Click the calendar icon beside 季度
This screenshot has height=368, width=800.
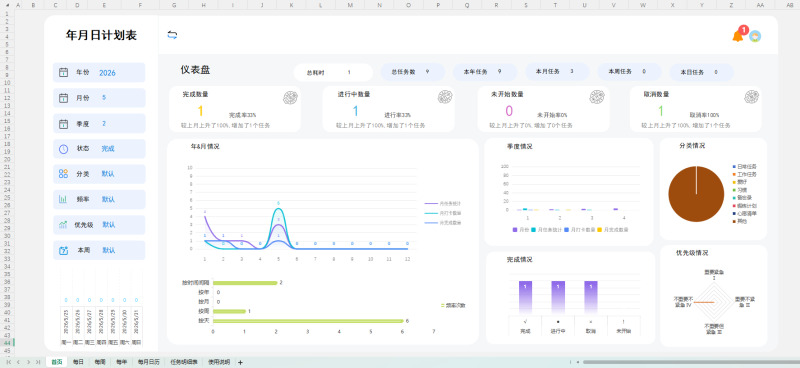click(63, 124)
